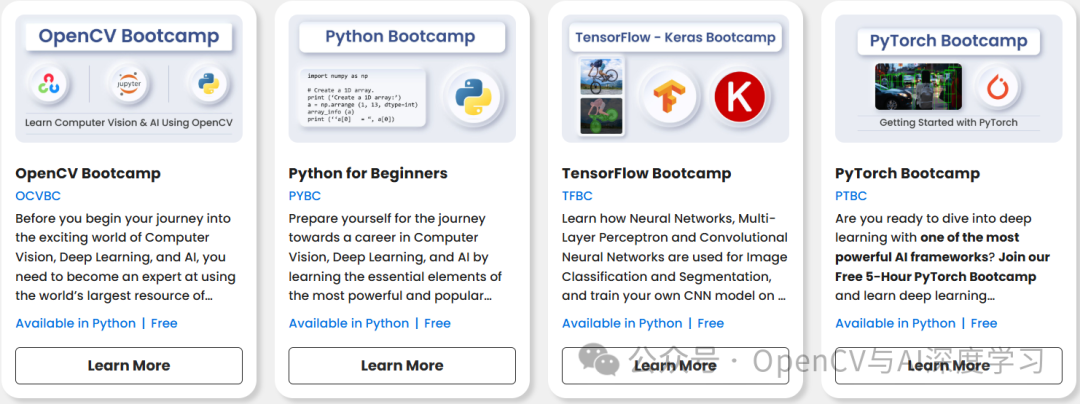Click the PyTorch street detection image

(x=917, y=87)
